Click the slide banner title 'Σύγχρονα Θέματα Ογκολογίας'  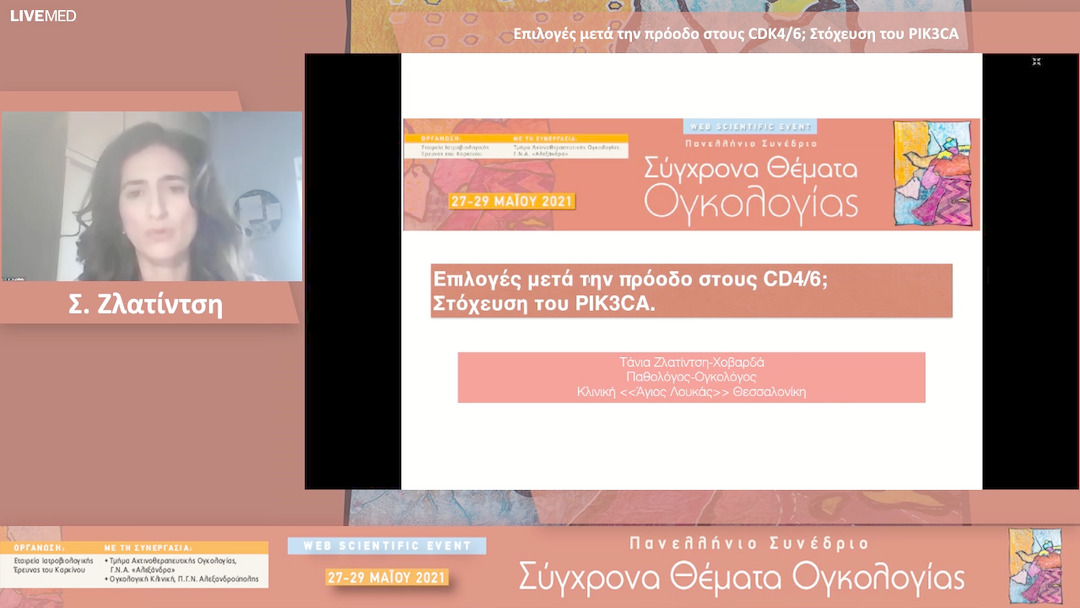pos(751,187)
